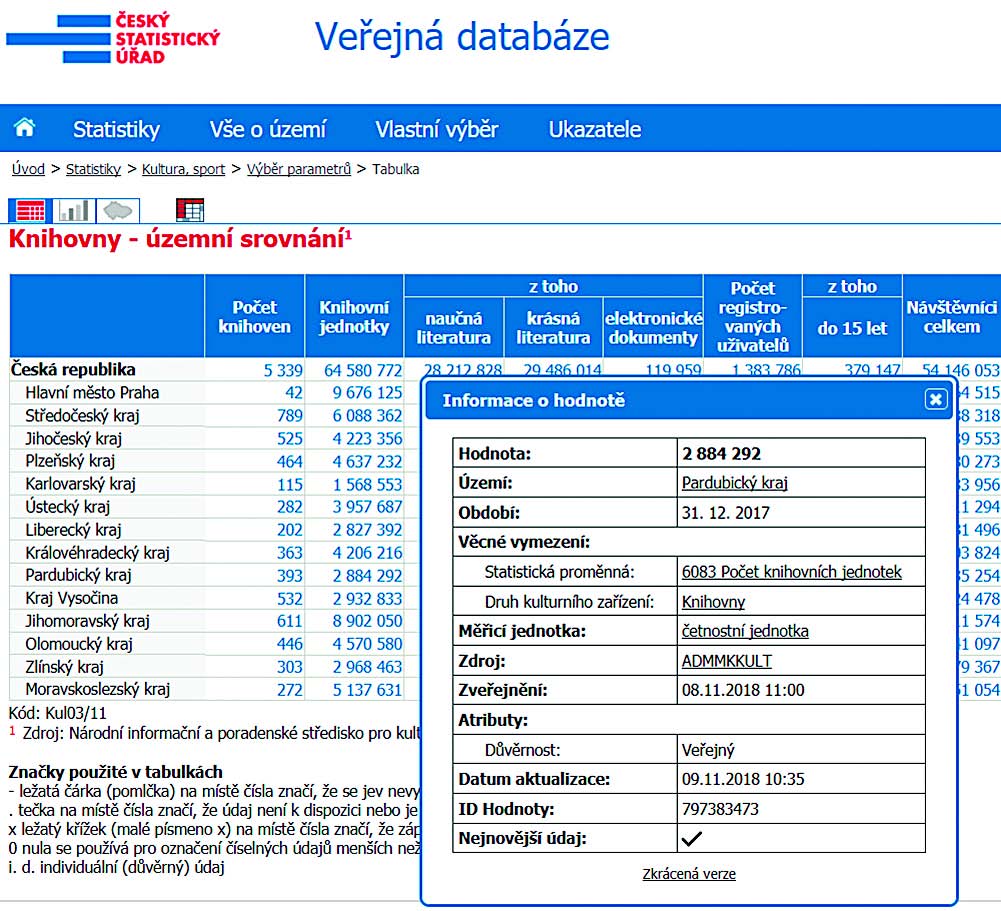1001x911 pixels.
Task: Open the map view icon
Action: coord(118,210)
